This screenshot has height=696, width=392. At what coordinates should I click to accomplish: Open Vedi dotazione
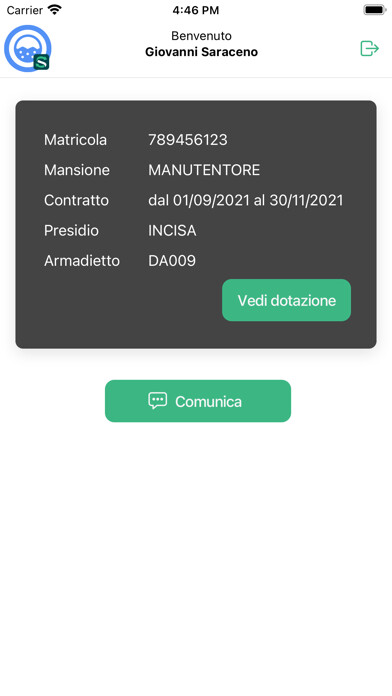point(286,300)
